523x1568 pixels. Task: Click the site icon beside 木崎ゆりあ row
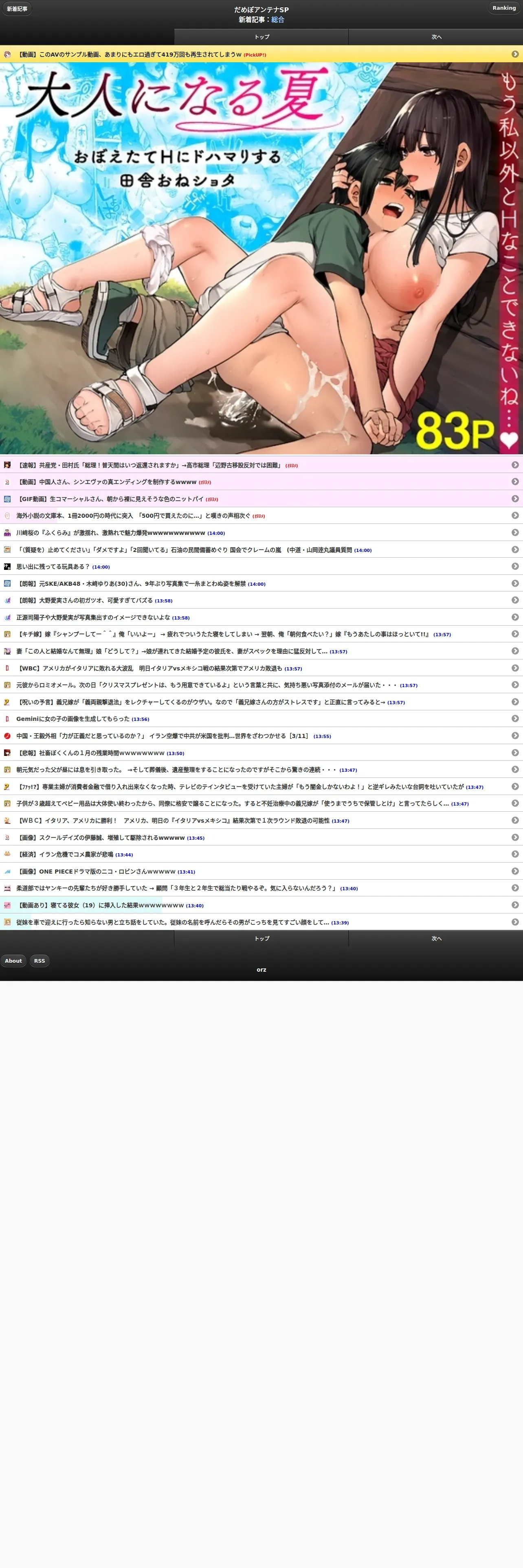coord(7,583)
